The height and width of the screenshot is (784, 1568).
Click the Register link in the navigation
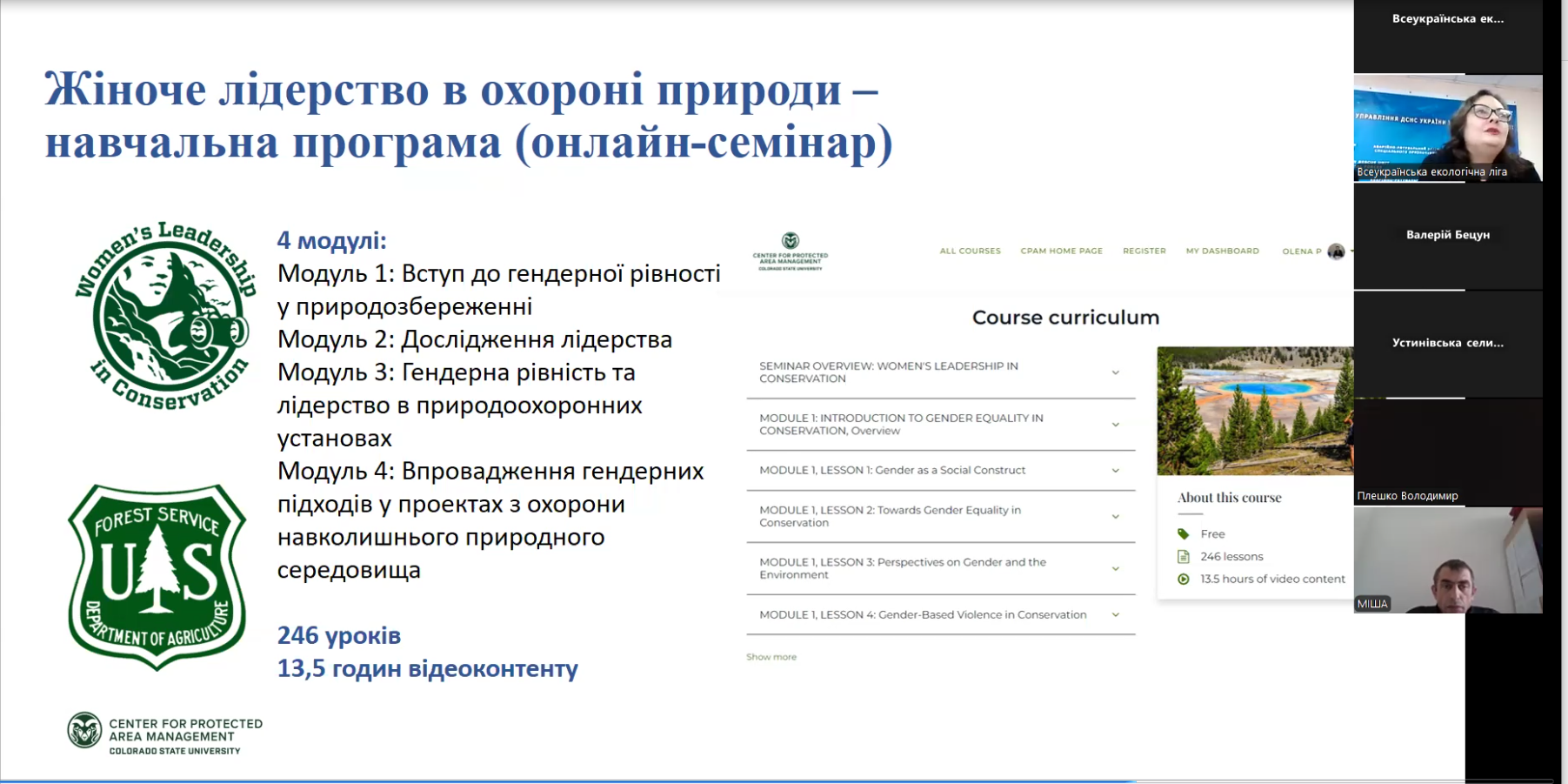click(1144, 251)
